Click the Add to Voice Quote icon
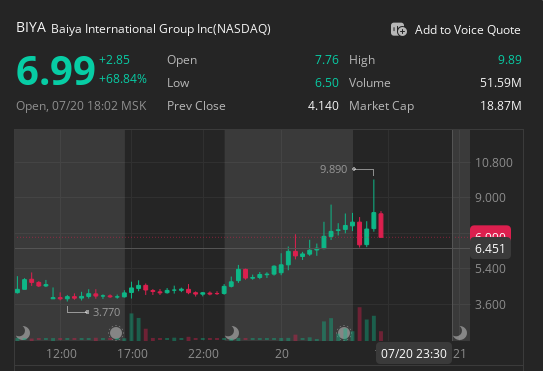Screen dimensions: 543x371 pos(399,29)
